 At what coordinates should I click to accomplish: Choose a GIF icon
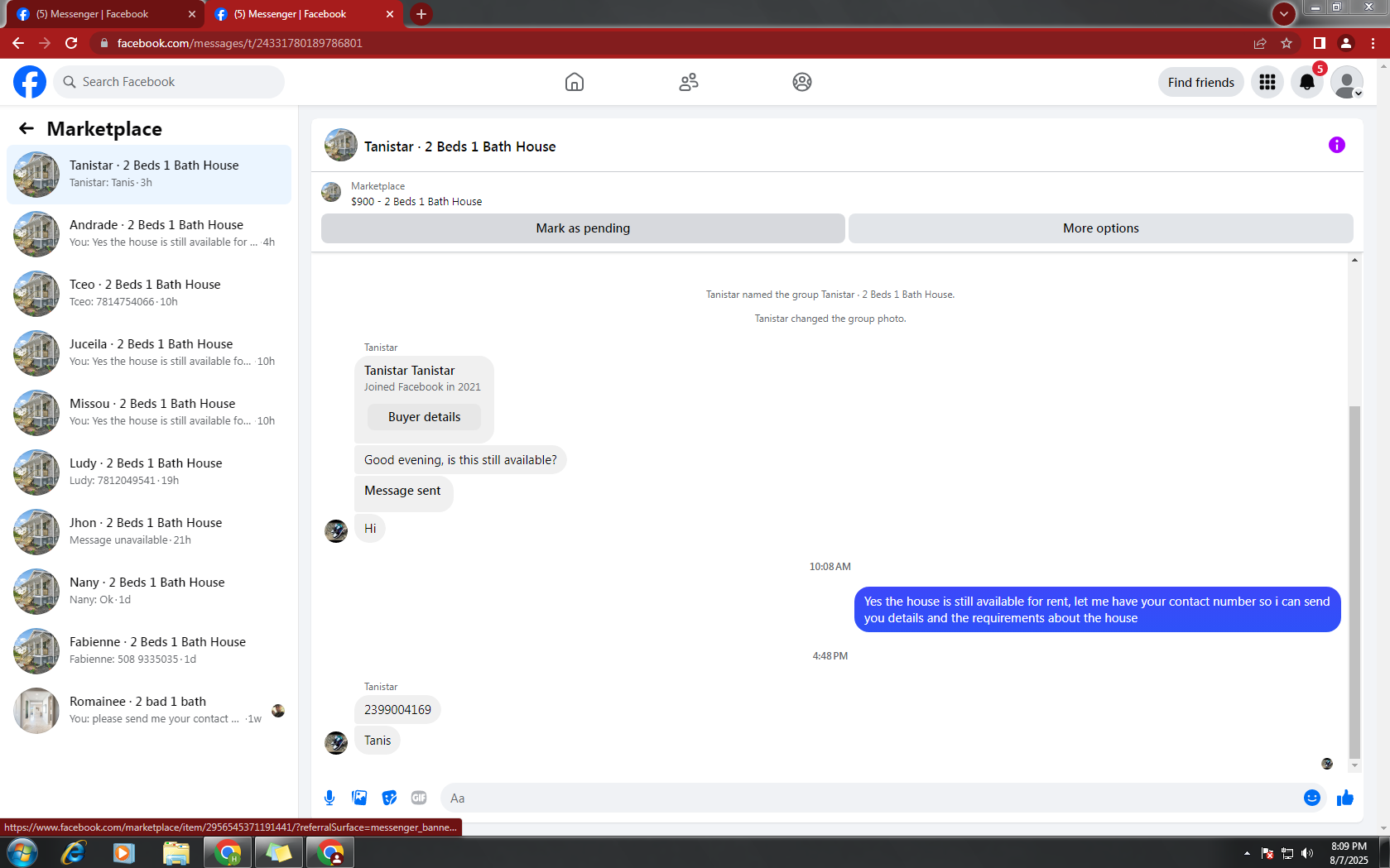click(x=419, y=798)
